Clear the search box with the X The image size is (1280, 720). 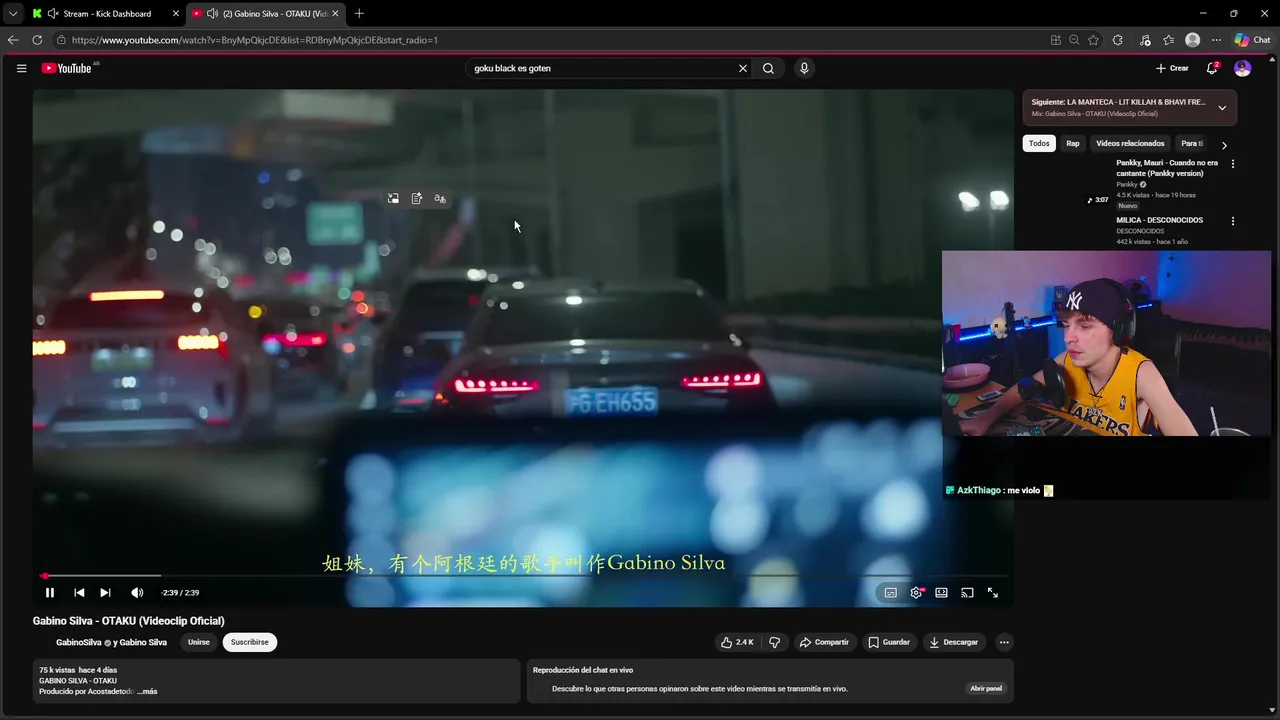[x=743, y=68]
